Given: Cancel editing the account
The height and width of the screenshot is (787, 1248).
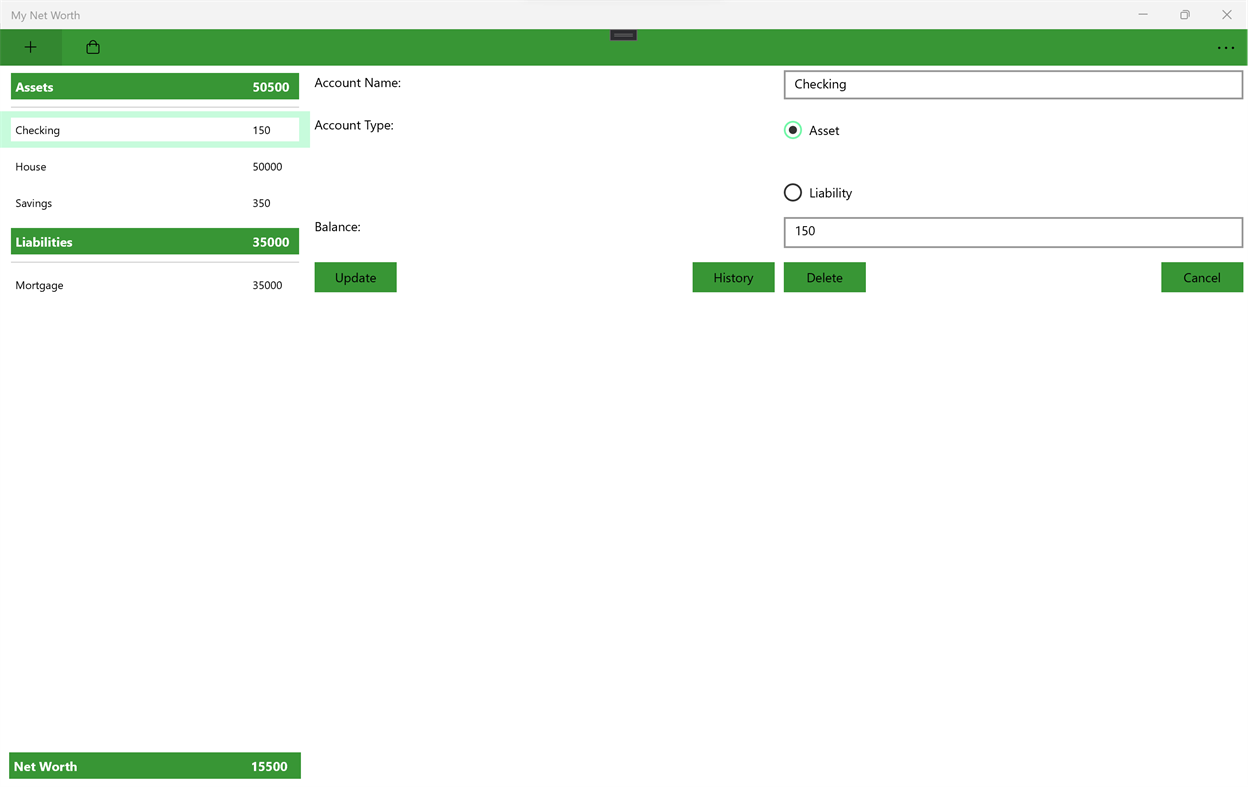Looking at the screenshot, I should (1201, 277).
